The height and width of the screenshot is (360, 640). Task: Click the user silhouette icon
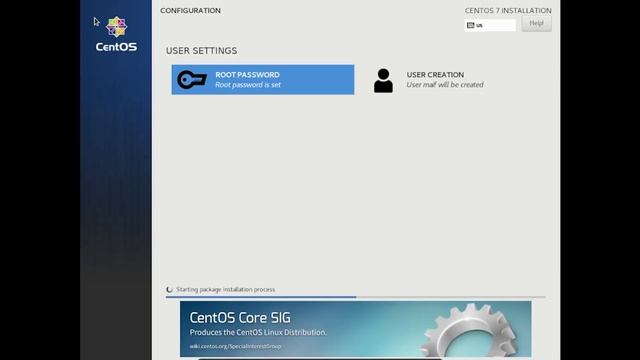click(x=383, y=80)
